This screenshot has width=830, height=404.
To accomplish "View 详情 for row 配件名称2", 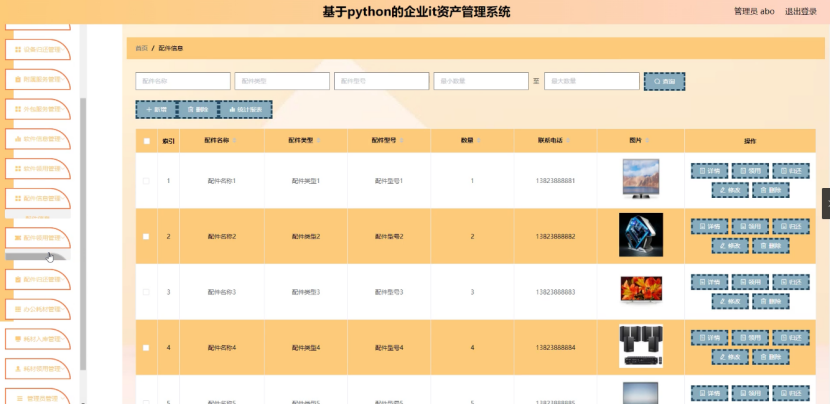I will (709, 227).
